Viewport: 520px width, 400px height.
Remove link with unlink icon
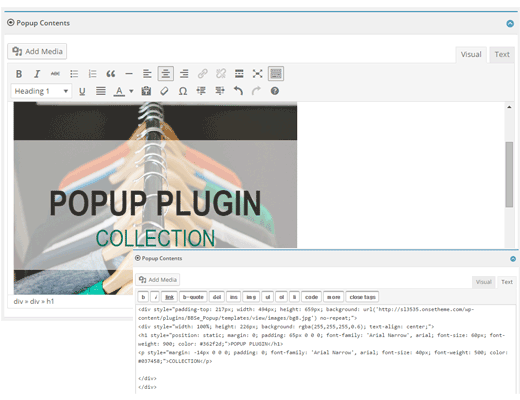(x=221, y=74)
